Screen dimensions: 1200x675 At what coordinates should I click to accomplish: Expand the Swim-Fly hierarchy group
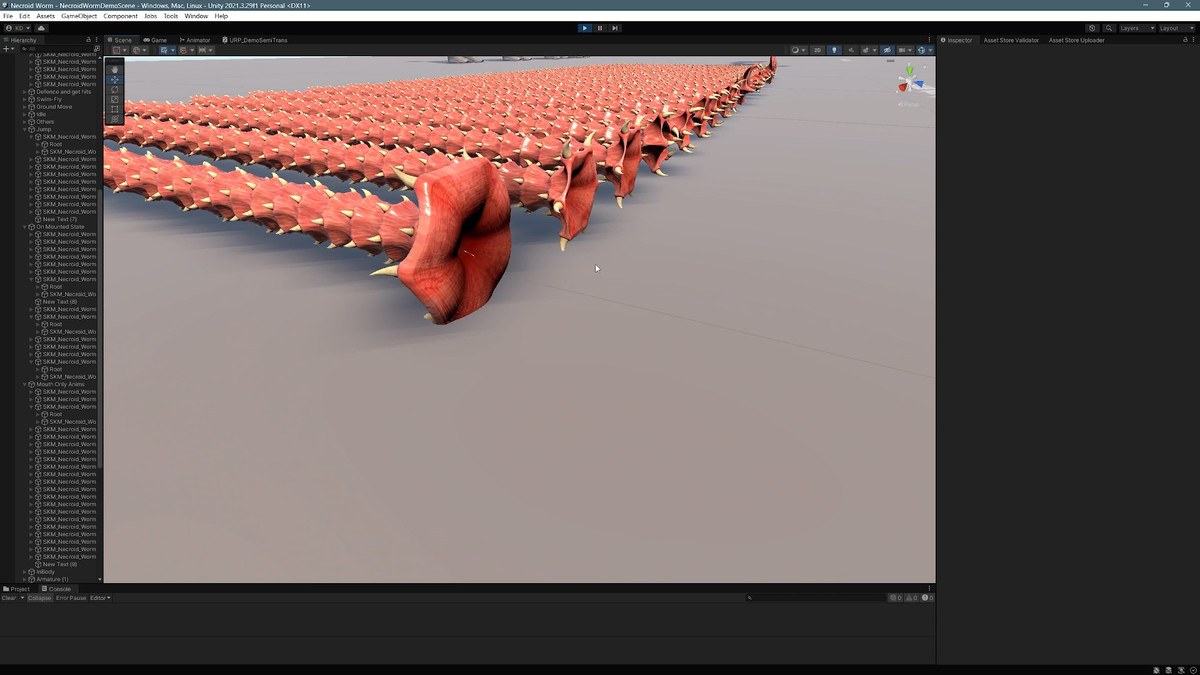(x=25, y=99)
